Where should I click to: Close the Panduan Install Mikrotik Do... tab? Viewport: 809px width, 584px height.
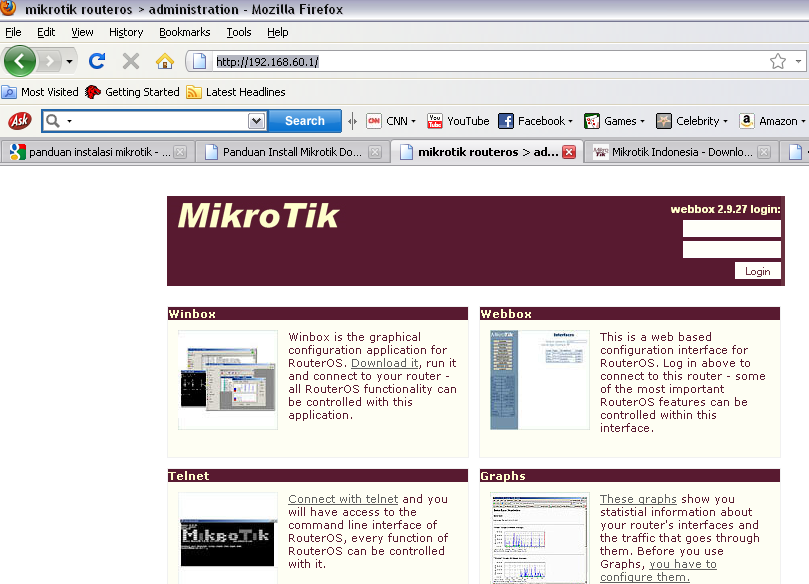[x=375, y=152]
